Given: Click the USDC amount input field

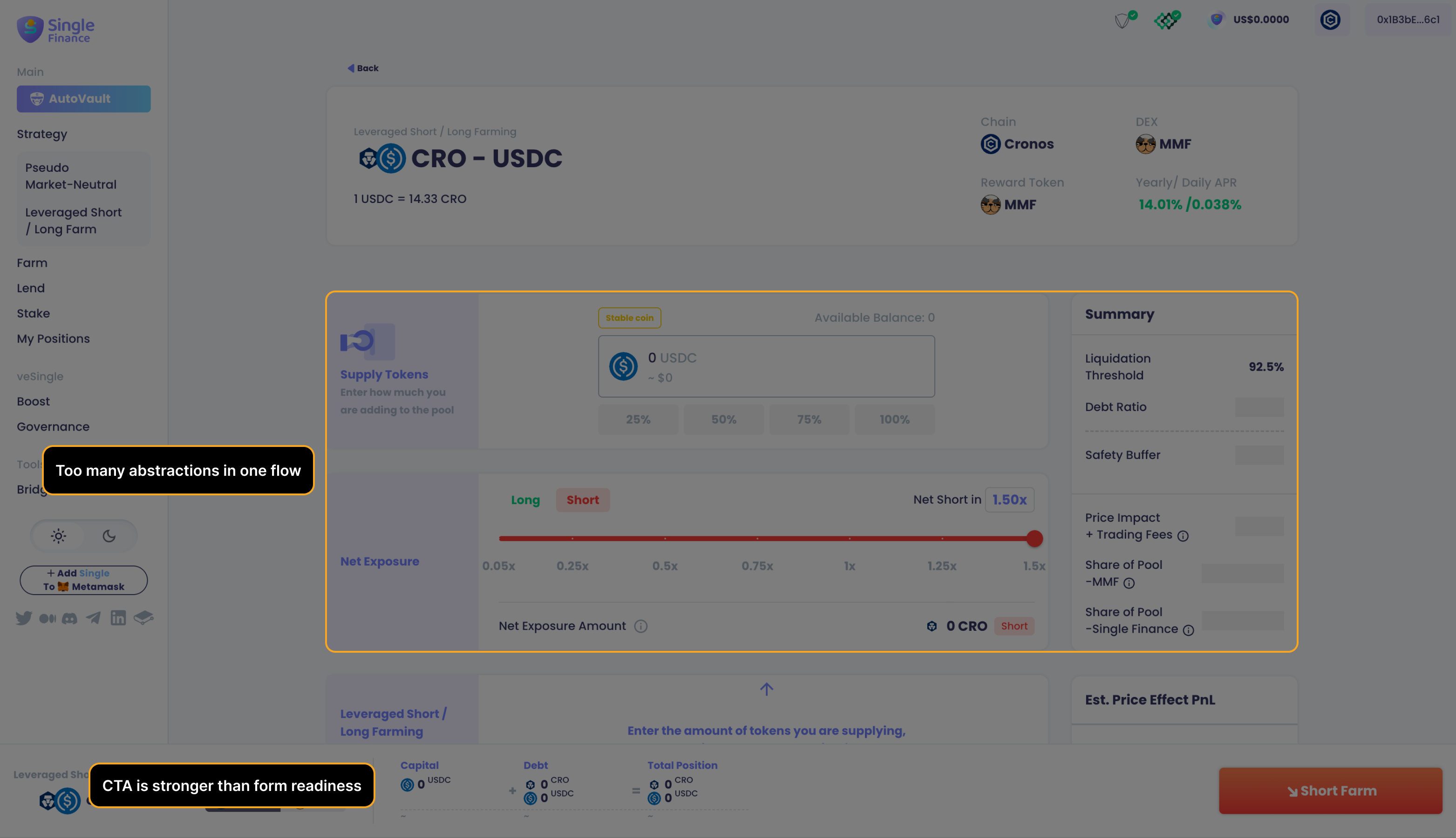Looking at the screenshot, I should pyautogui.click(x=766, y=366).
